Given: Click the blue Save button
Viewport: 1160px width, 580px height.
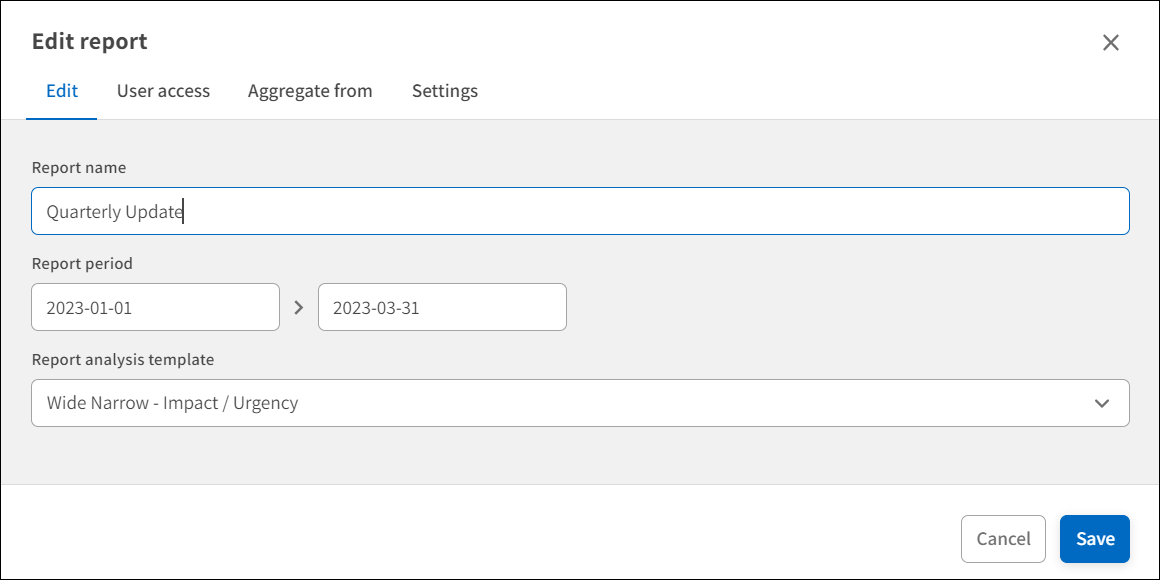Looking at the screenshot, I should (1094, 538).
